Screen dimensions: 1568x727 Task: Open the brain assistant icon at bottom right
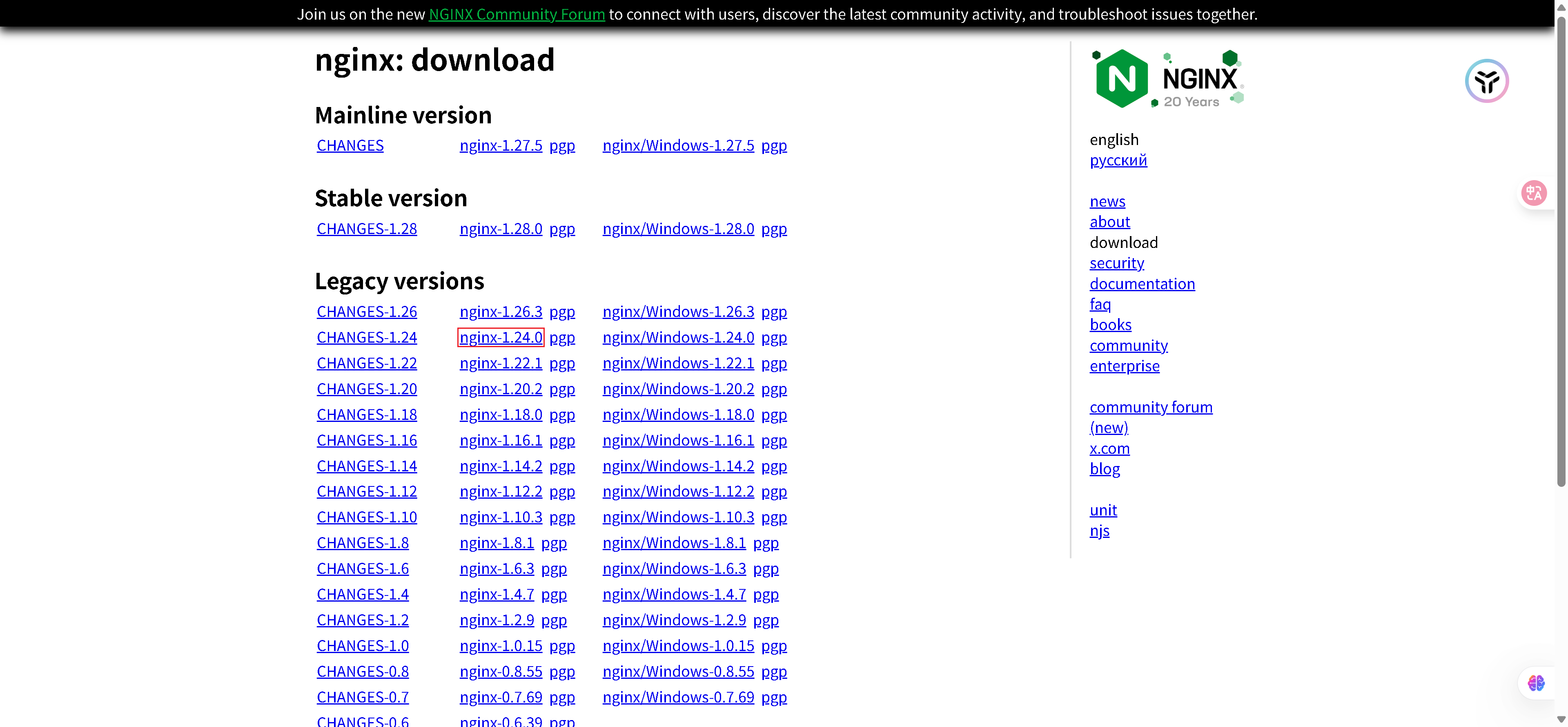point(1536,683)
